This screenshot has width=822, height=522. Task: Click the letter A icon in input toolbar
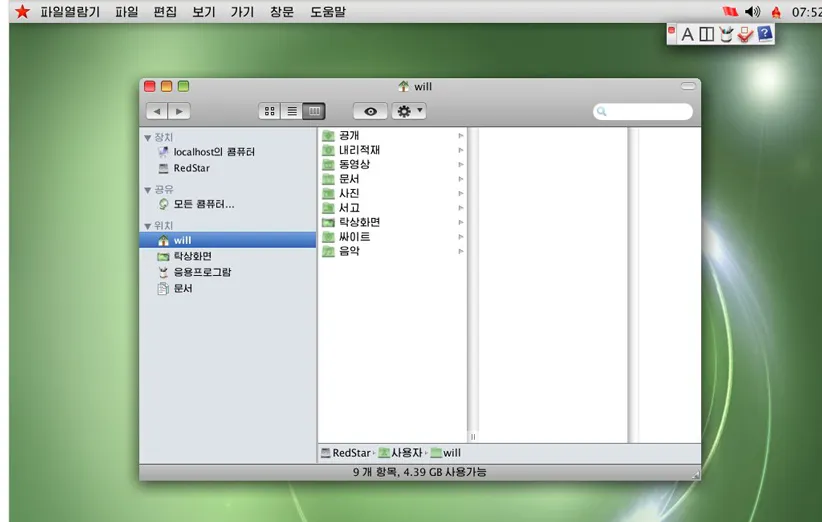687,35
